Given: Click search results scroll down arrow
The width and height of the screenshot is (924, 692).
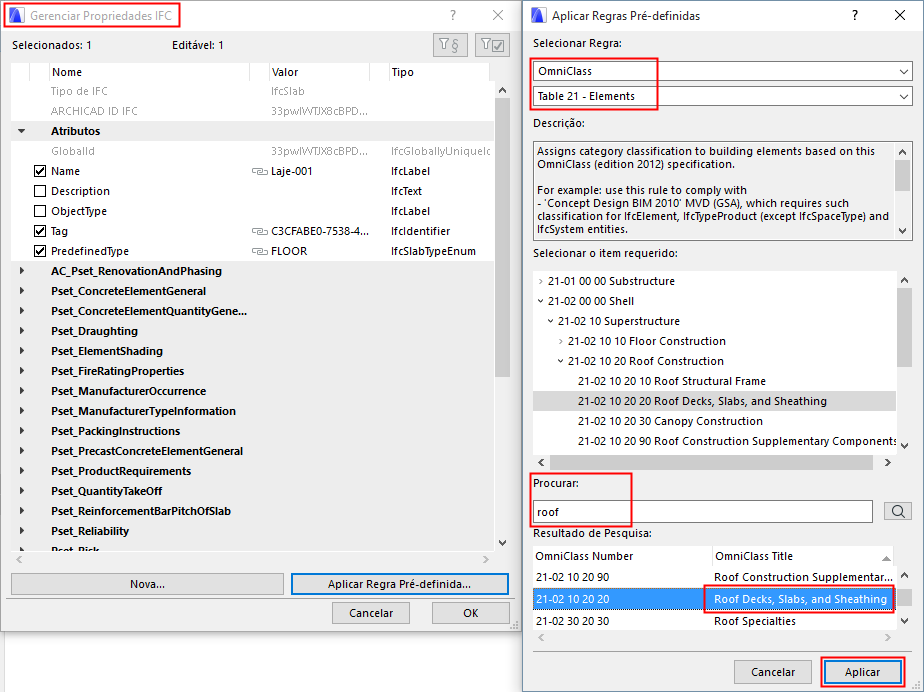Looking at the screenshot, I should pos(905,621).
